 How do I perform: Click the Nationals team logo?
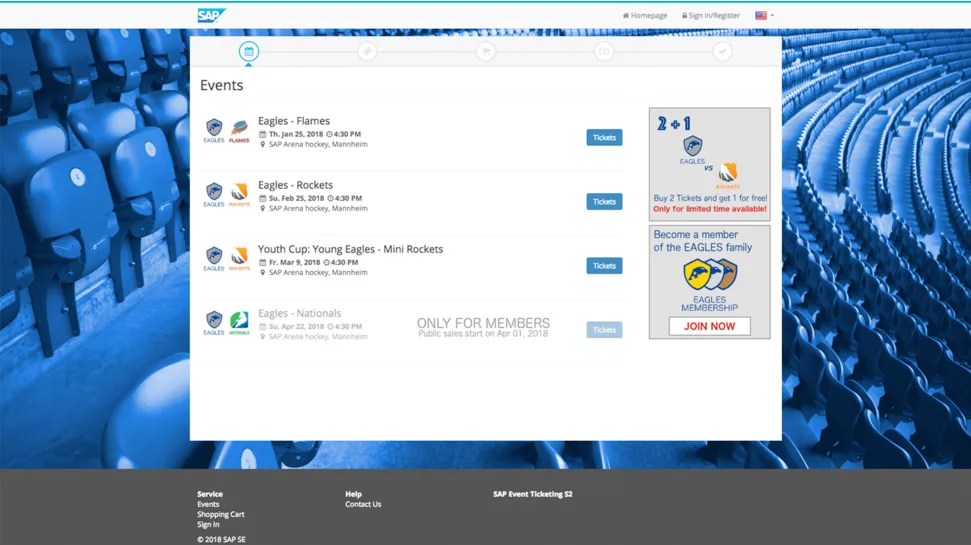pos(239,322)
